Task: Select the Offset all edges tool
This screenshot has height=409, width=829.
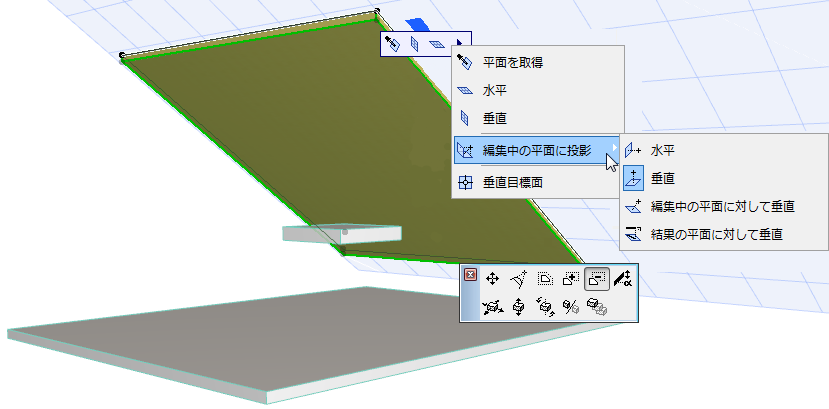Action: pos(545,278)
